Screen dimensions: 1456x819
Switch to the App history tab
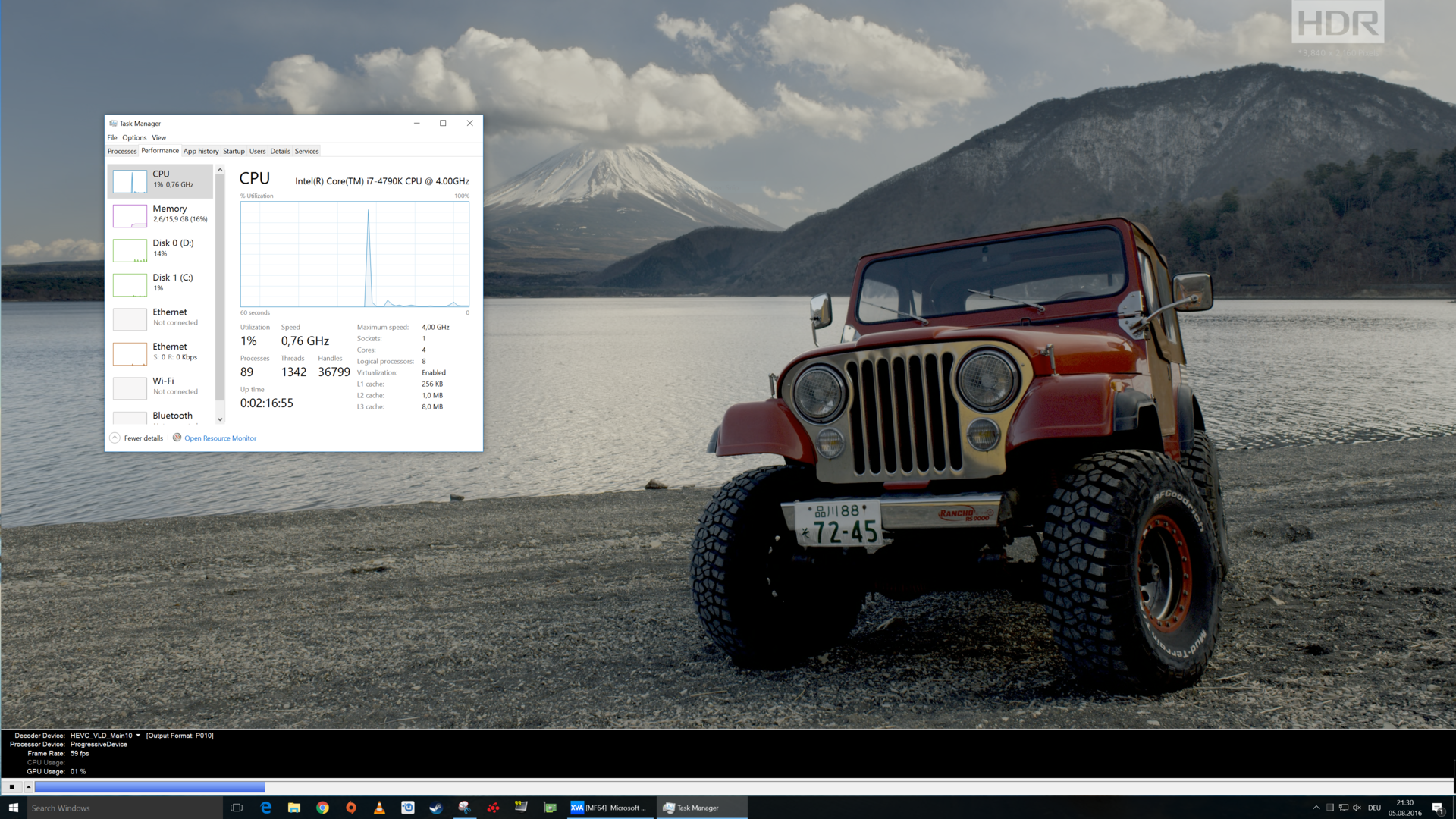(x=200, y=151)
